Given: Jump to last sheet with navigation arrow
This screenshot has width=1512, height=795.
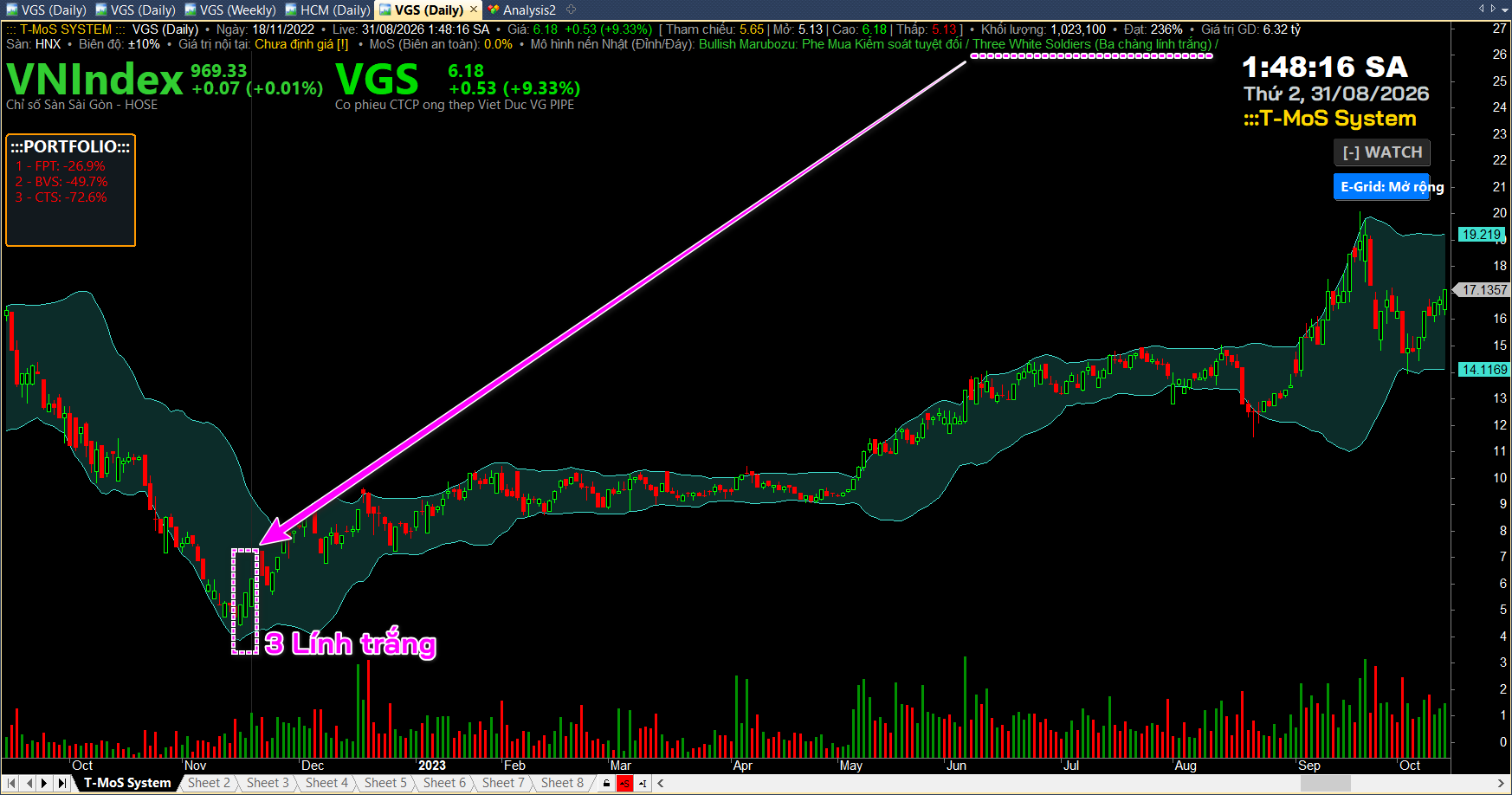Looking at the screenshot, I should coord(61,783).
